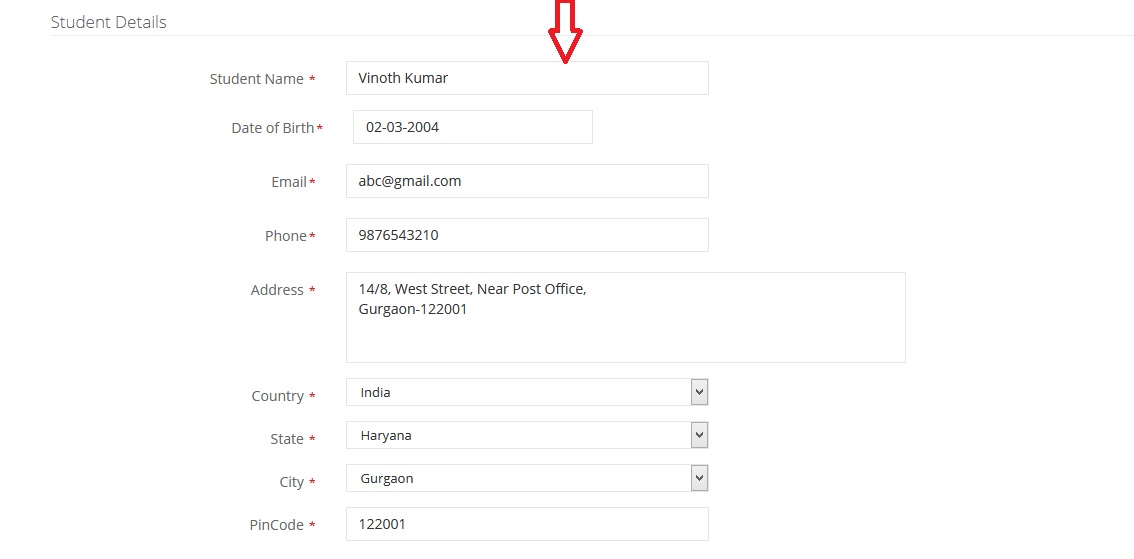
Task: Click the "State" text label
Action: click(x=286, y=439)
